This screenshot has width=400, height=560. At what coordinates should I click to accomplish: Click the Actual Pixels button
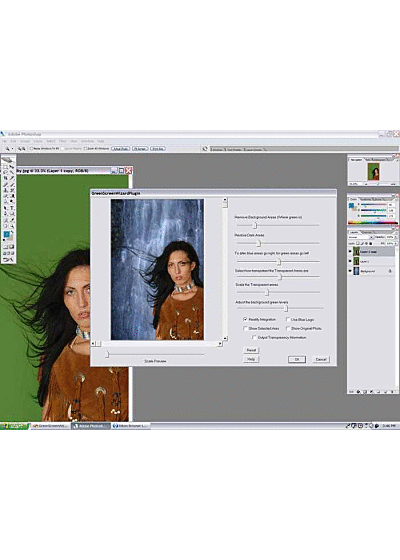pos(120,149)
